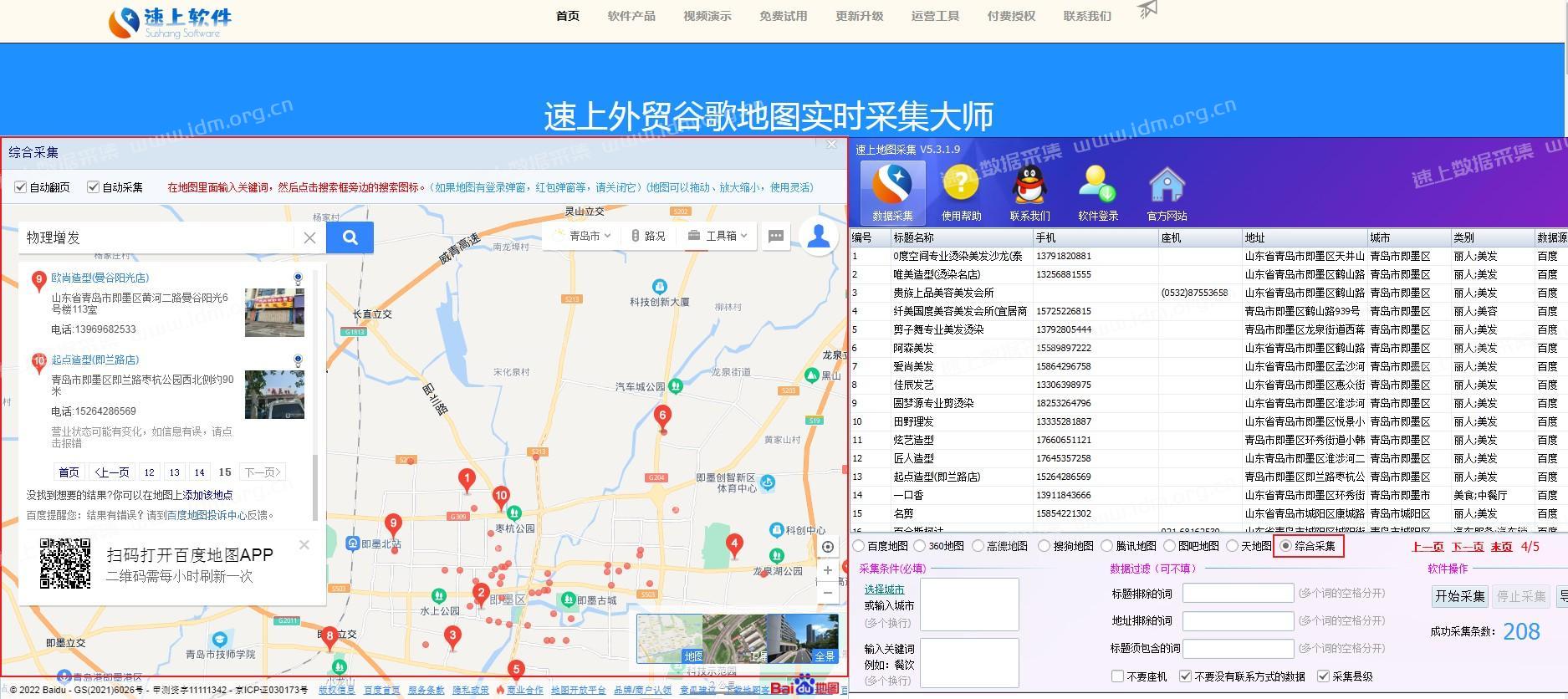Toggle 自动采集 checkbox
Viewport: 1568px width, 699px height.
point(93,187)
